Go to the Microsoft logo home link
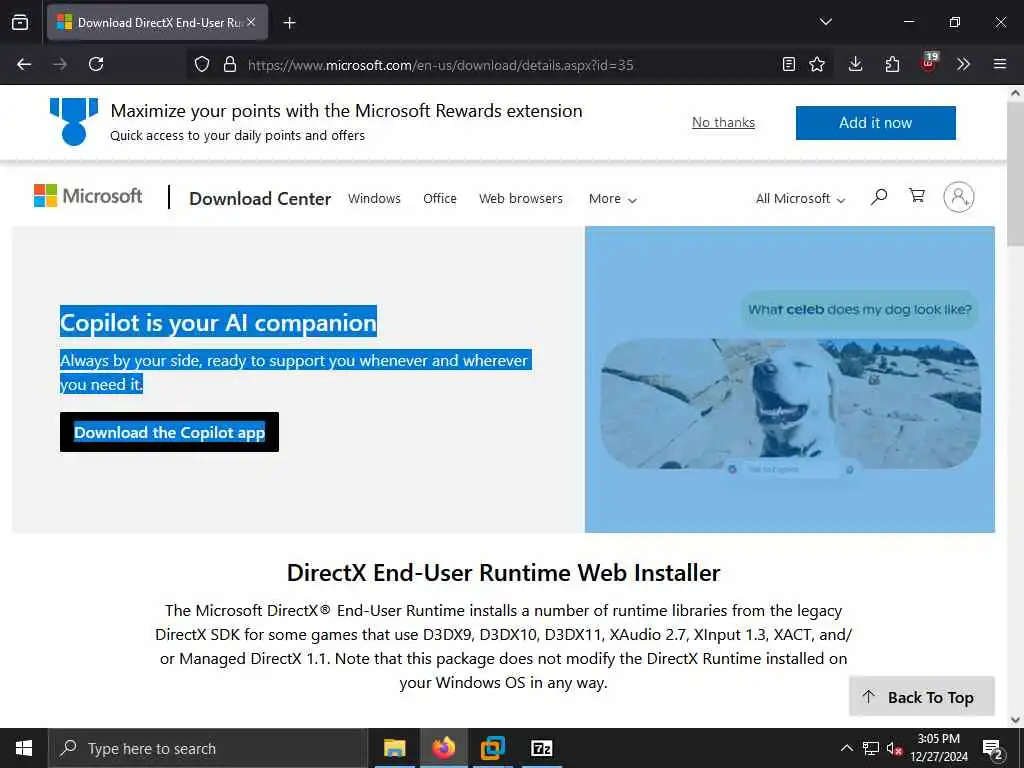 click(88, 196)
